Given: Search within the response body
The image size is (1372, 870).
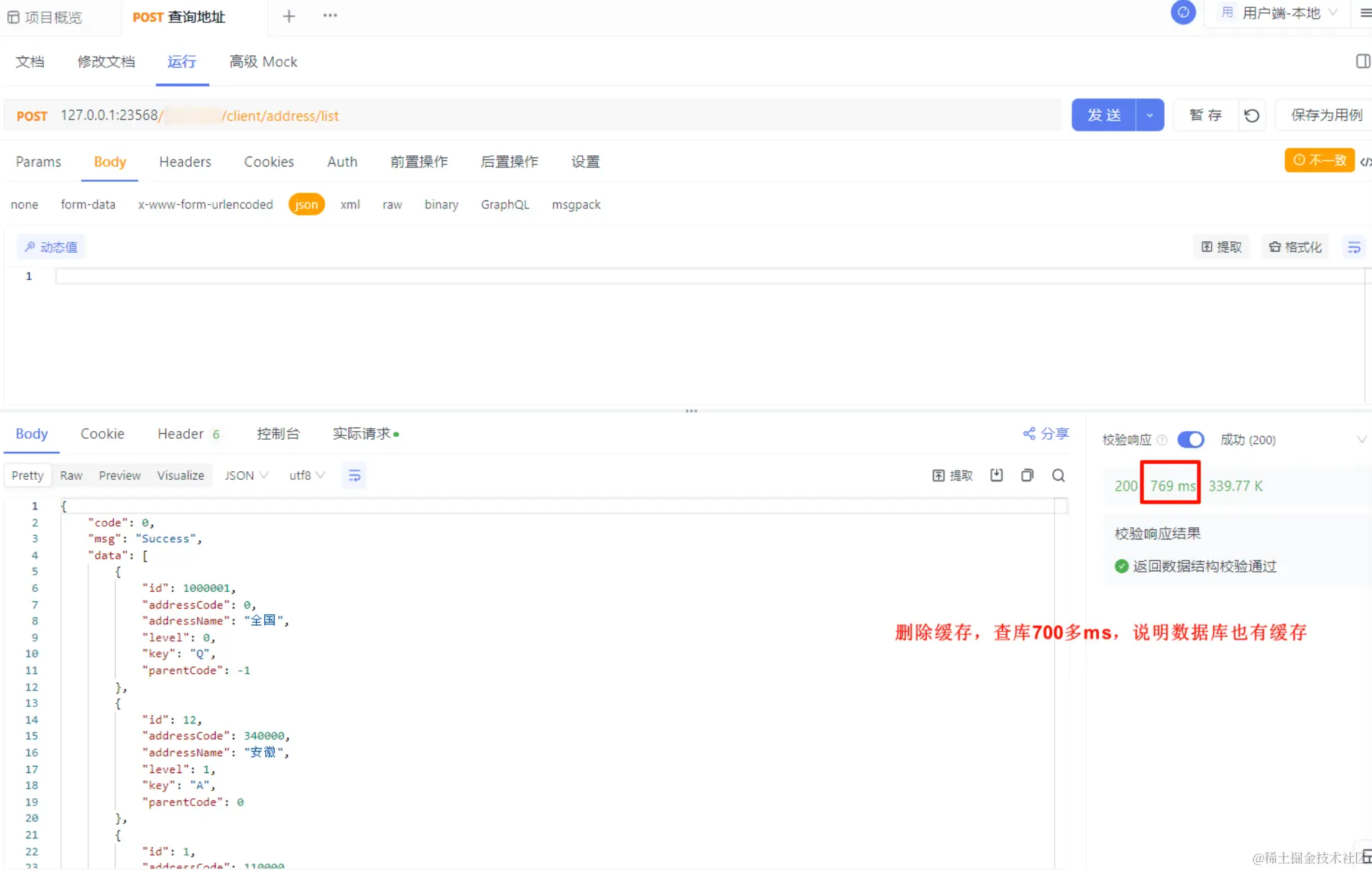Looking at the screenshot, I should pyautogui.click(x=1059, y=475).
